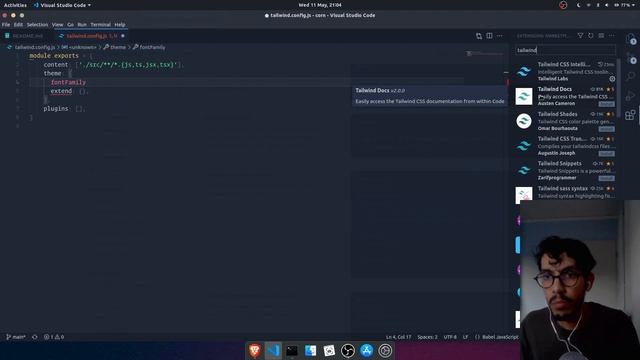The height and width of the screenshot is (360, 640).
Task: Open the Terminal menu
Action: click(x=100, y=24)
